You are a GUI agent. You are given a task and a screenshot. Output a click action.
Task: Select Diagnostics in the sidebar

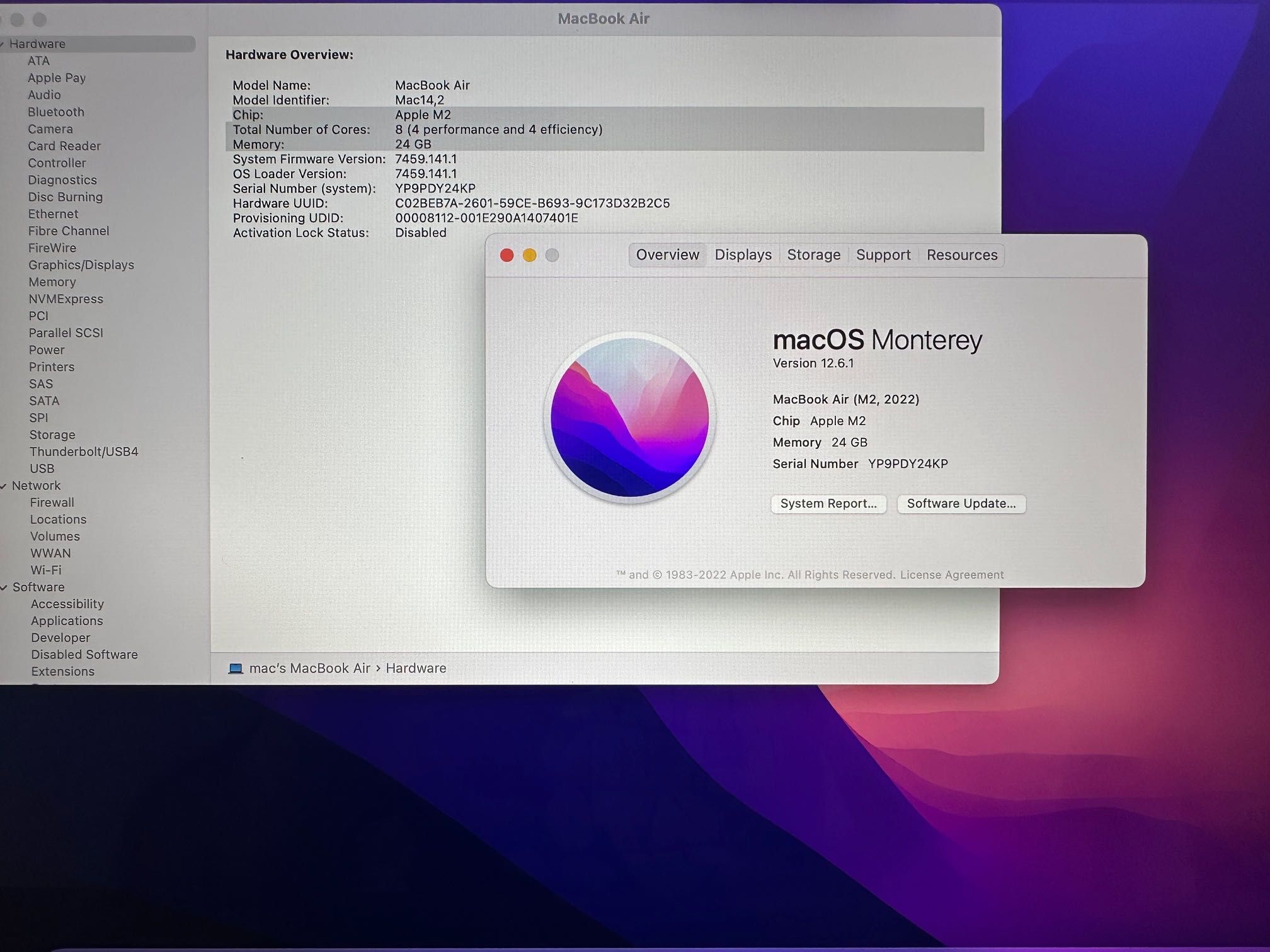click(x=62, y=180)
